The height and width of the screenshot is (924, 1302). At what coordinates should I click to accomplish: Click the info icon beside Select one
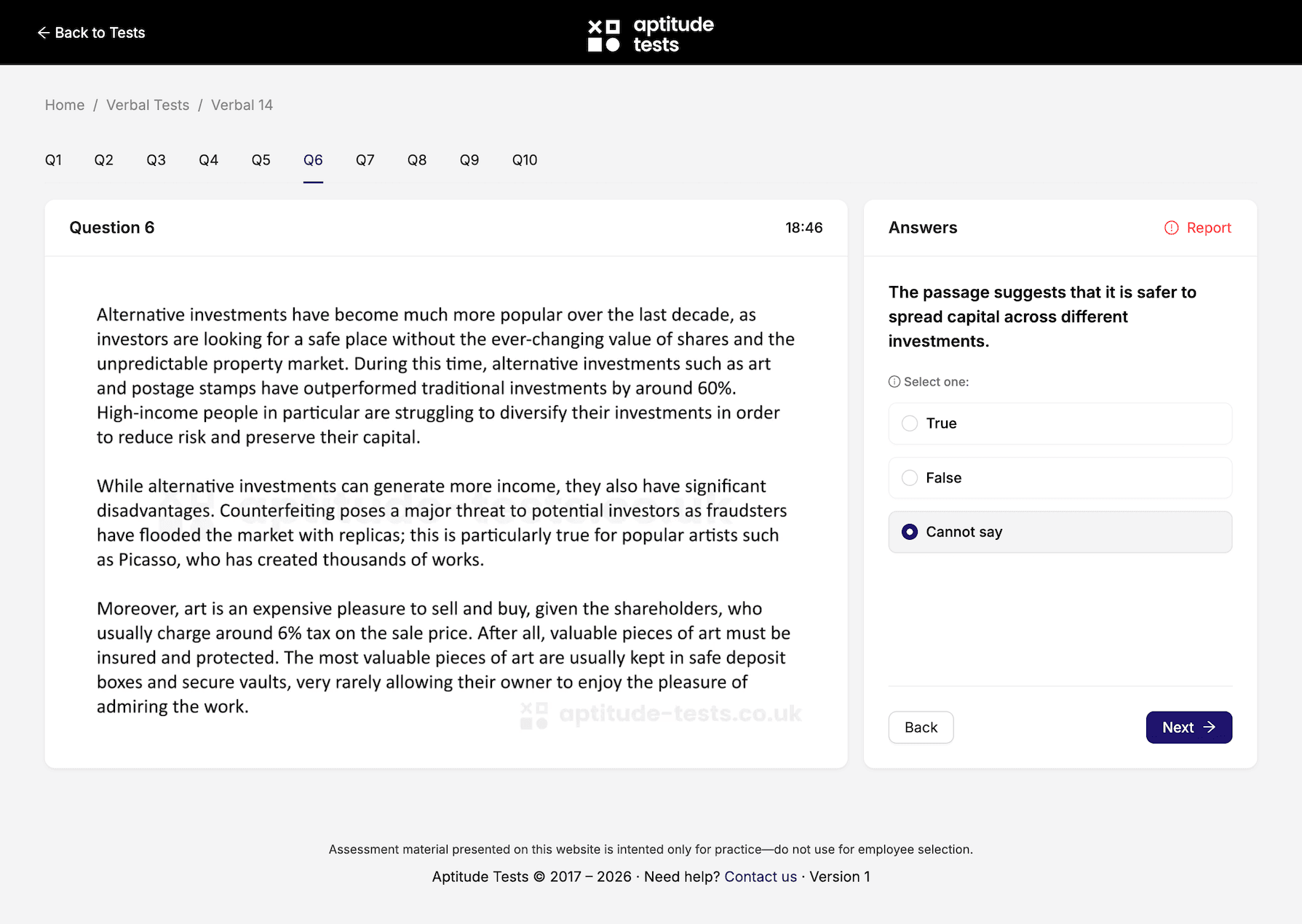894,382
